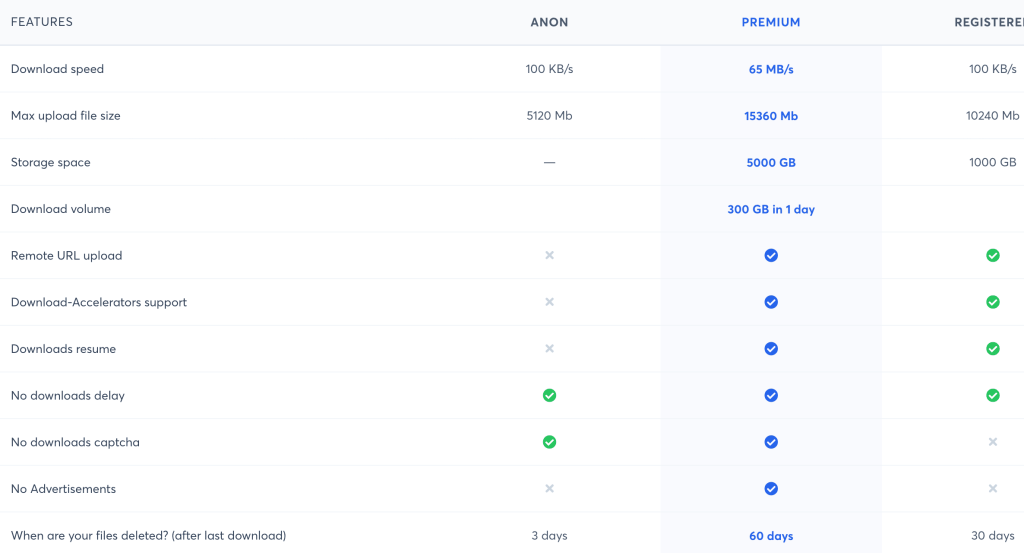The height and width of the screenshot is (553, 1024).
Task: Click the 10240 Mb upload size value
Action: click(993, 116)
